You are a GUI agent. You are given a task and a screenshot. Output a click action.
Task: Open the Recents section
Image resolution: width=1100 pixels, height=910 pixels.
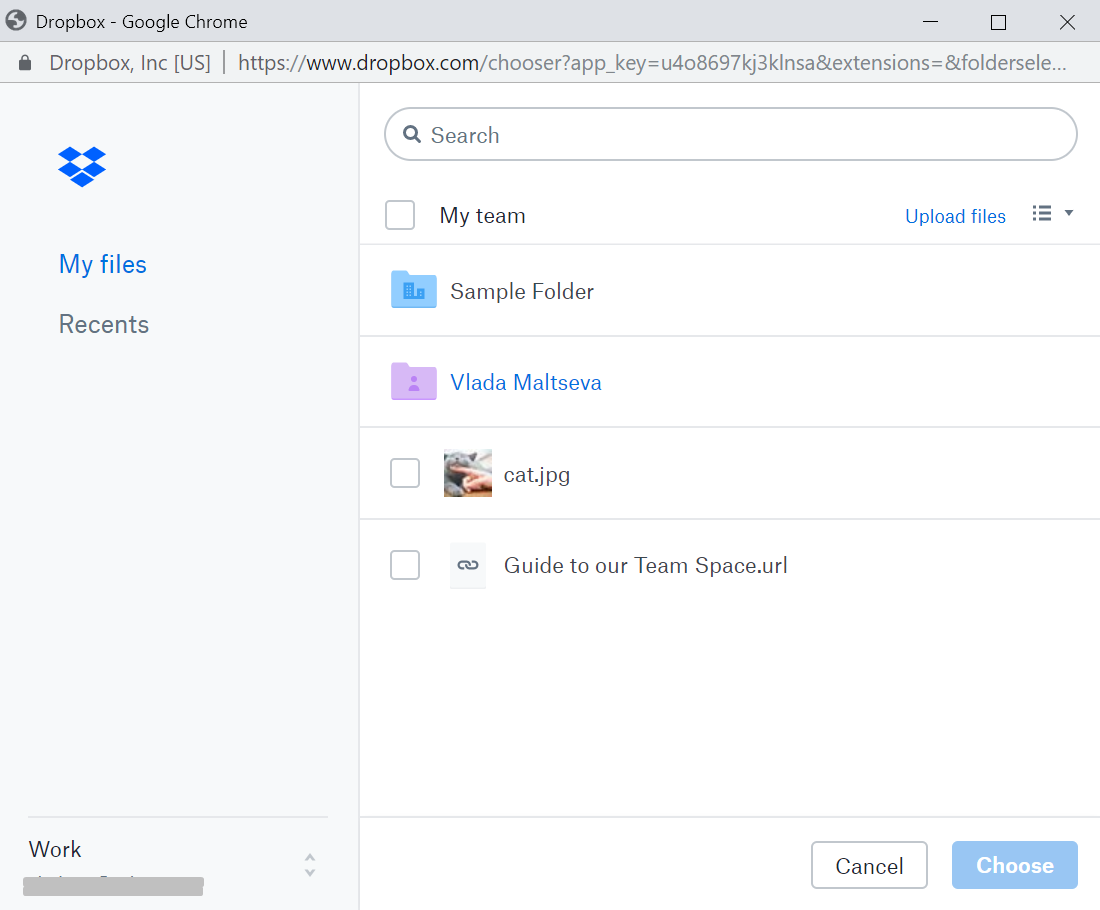click(x=104, y=324)
